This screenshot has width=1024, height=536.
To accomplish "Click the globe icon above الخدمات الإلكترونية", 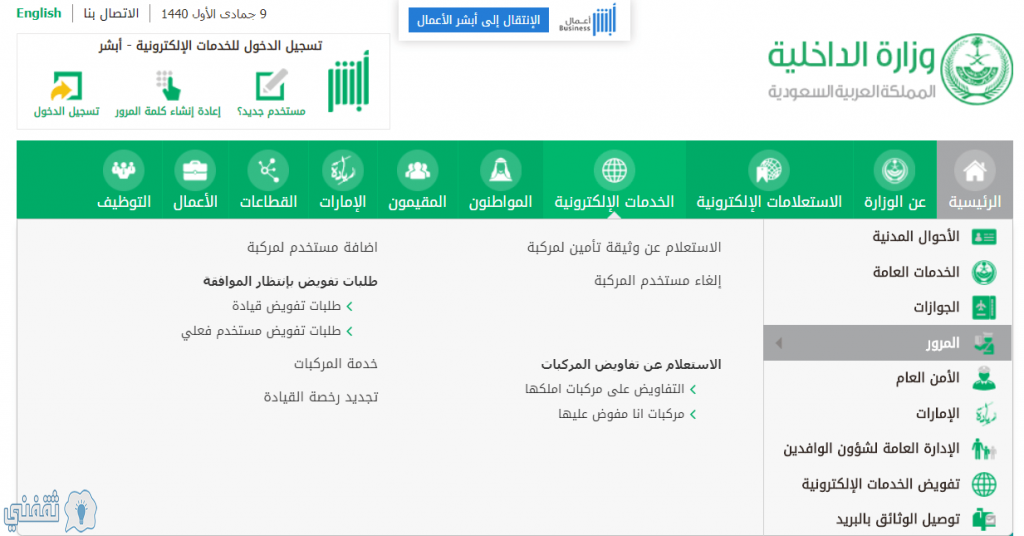I will (614, 170).
